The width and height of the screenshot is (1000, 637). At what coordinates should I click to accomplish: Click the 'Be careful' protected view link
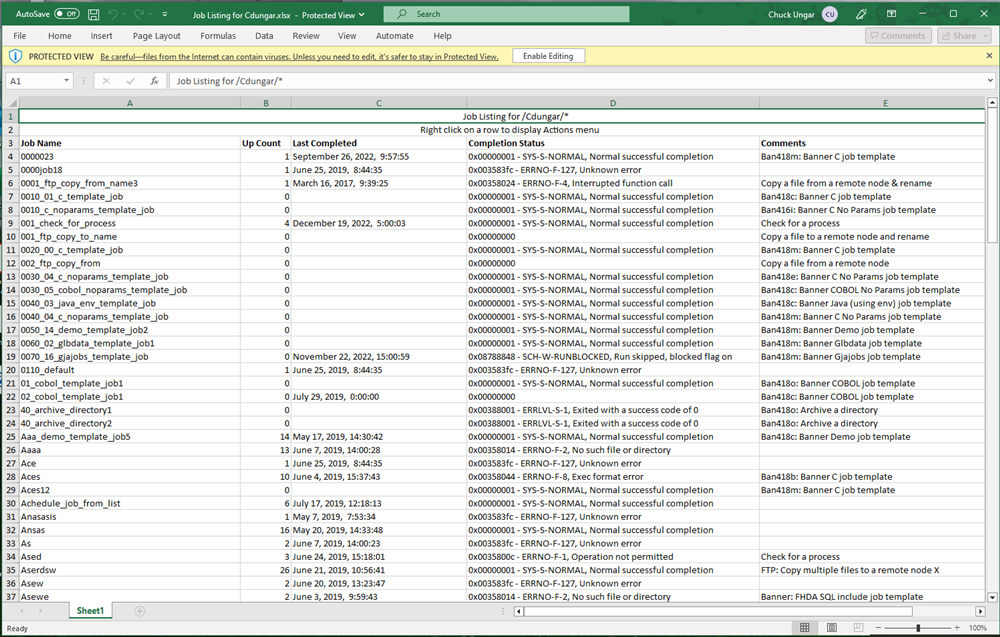click(x=299, y=57)
